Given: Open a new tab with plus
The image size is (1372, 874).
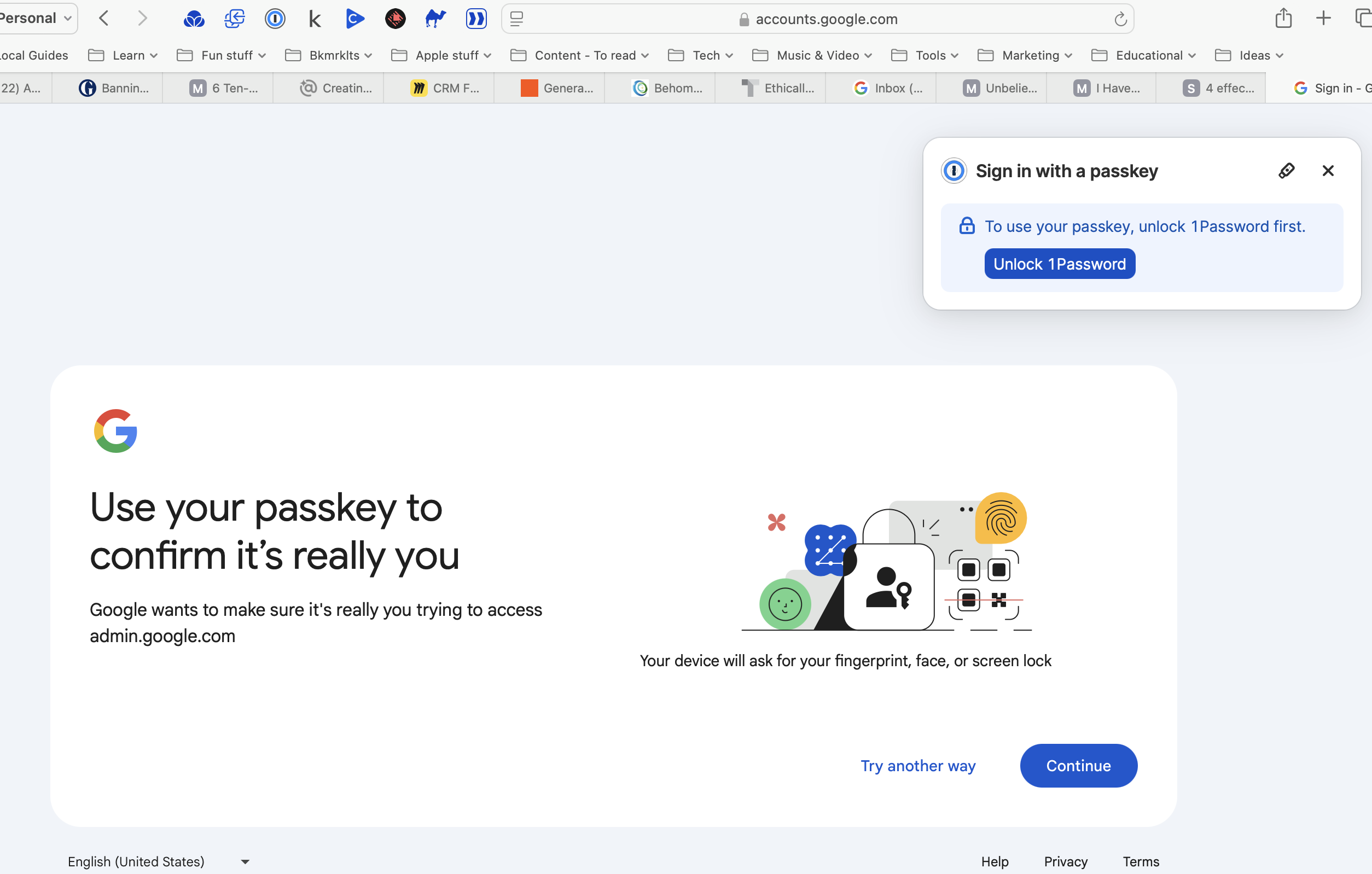Looking at the screenshot, I should (1323, 19).
